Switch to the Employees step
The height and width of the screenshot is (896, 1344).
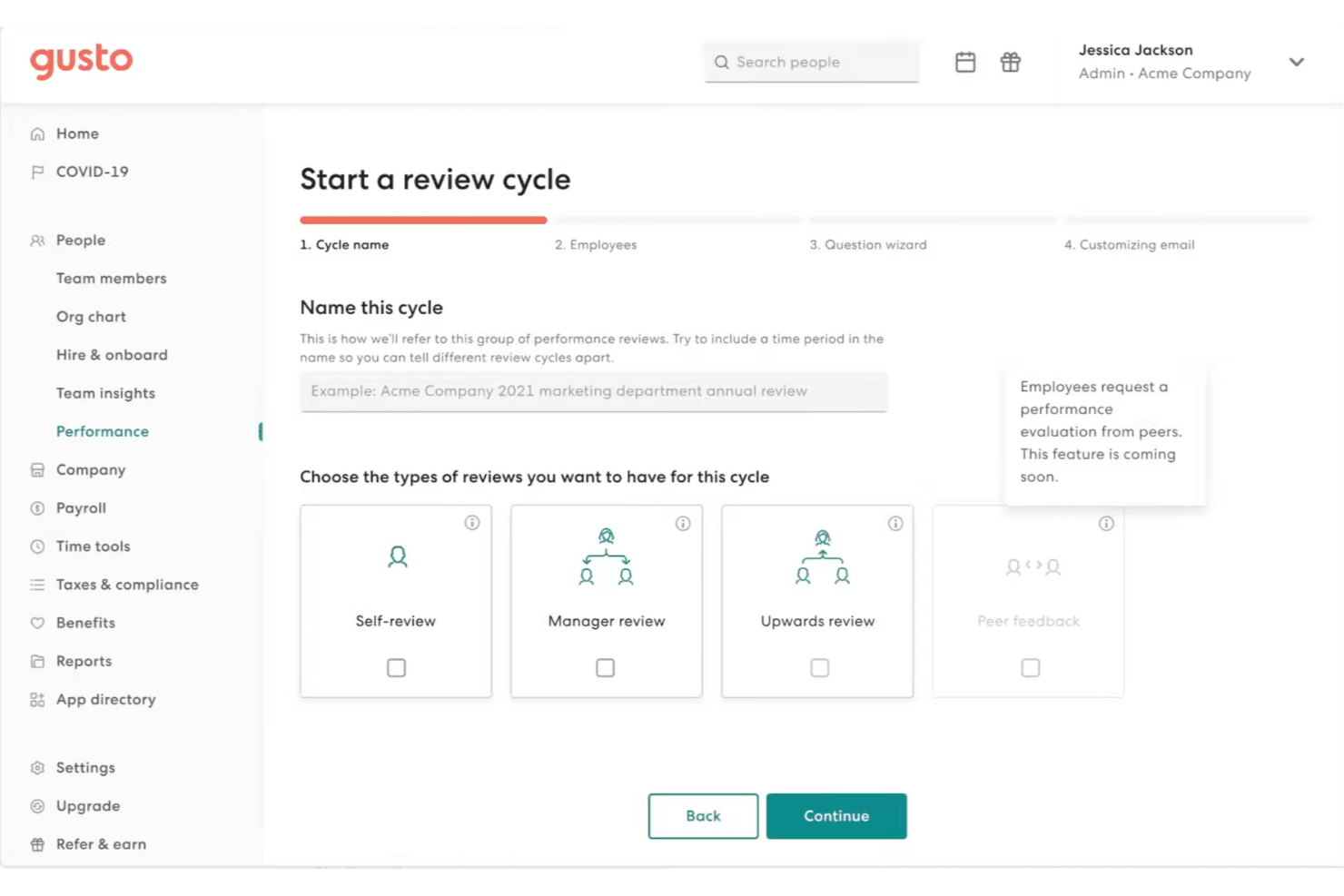click(596, 244)
